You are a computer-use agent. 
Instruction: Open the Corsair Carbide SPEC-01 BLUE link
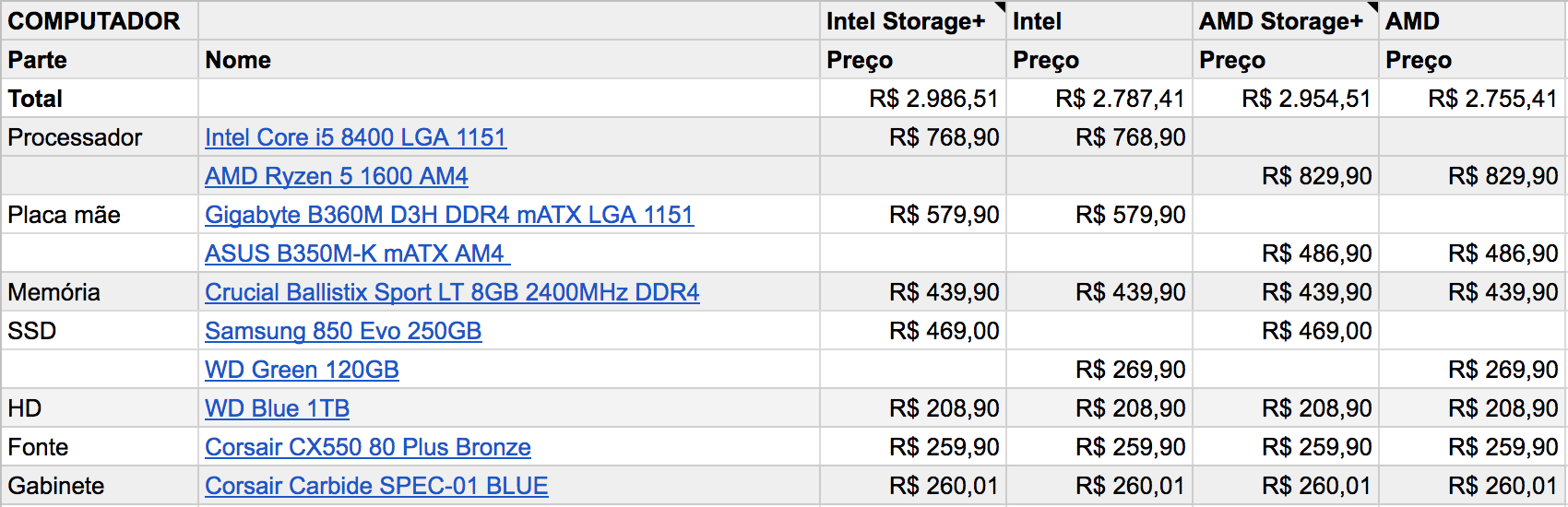pos(376,486)
